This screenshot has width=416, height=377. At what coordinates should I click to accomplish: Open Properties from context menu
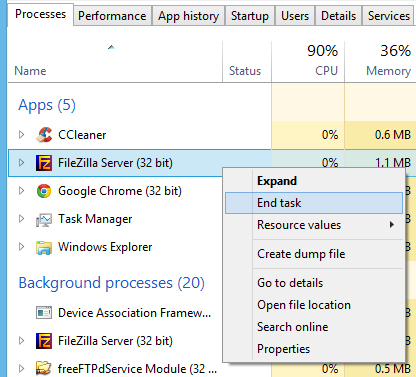314,349
